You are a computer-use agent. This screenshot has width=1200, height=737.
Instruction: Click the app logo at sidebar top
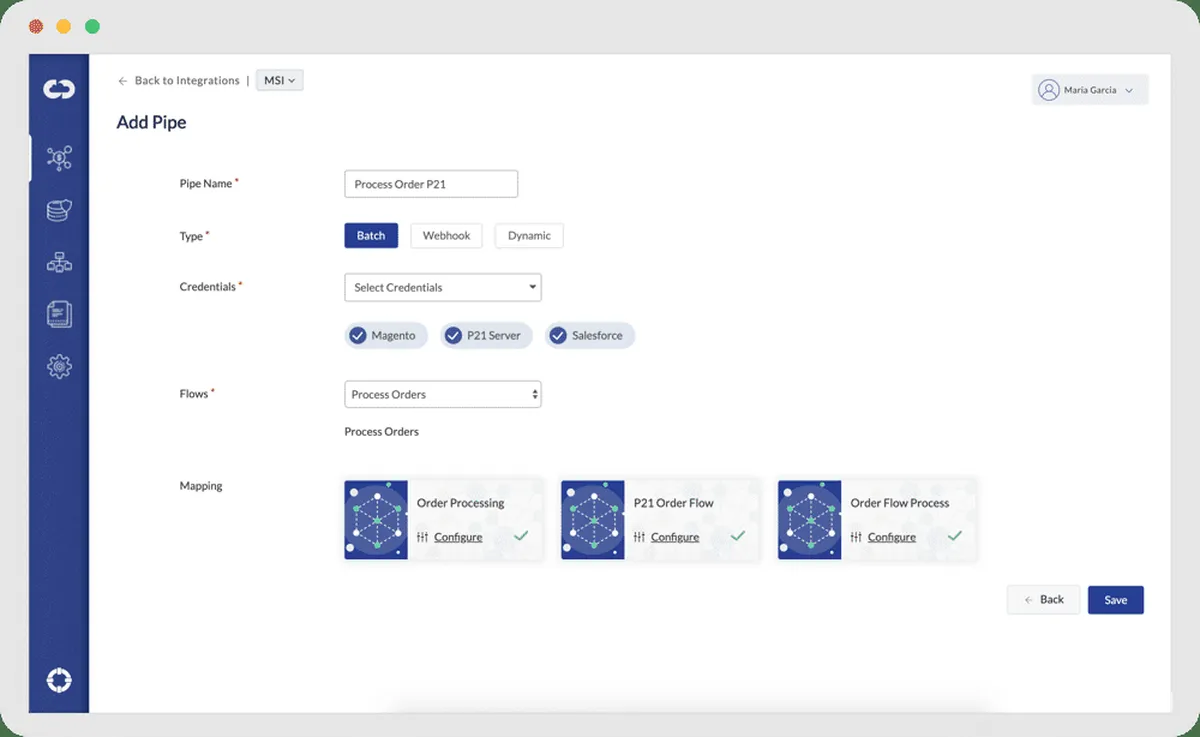tap(59, 90)
